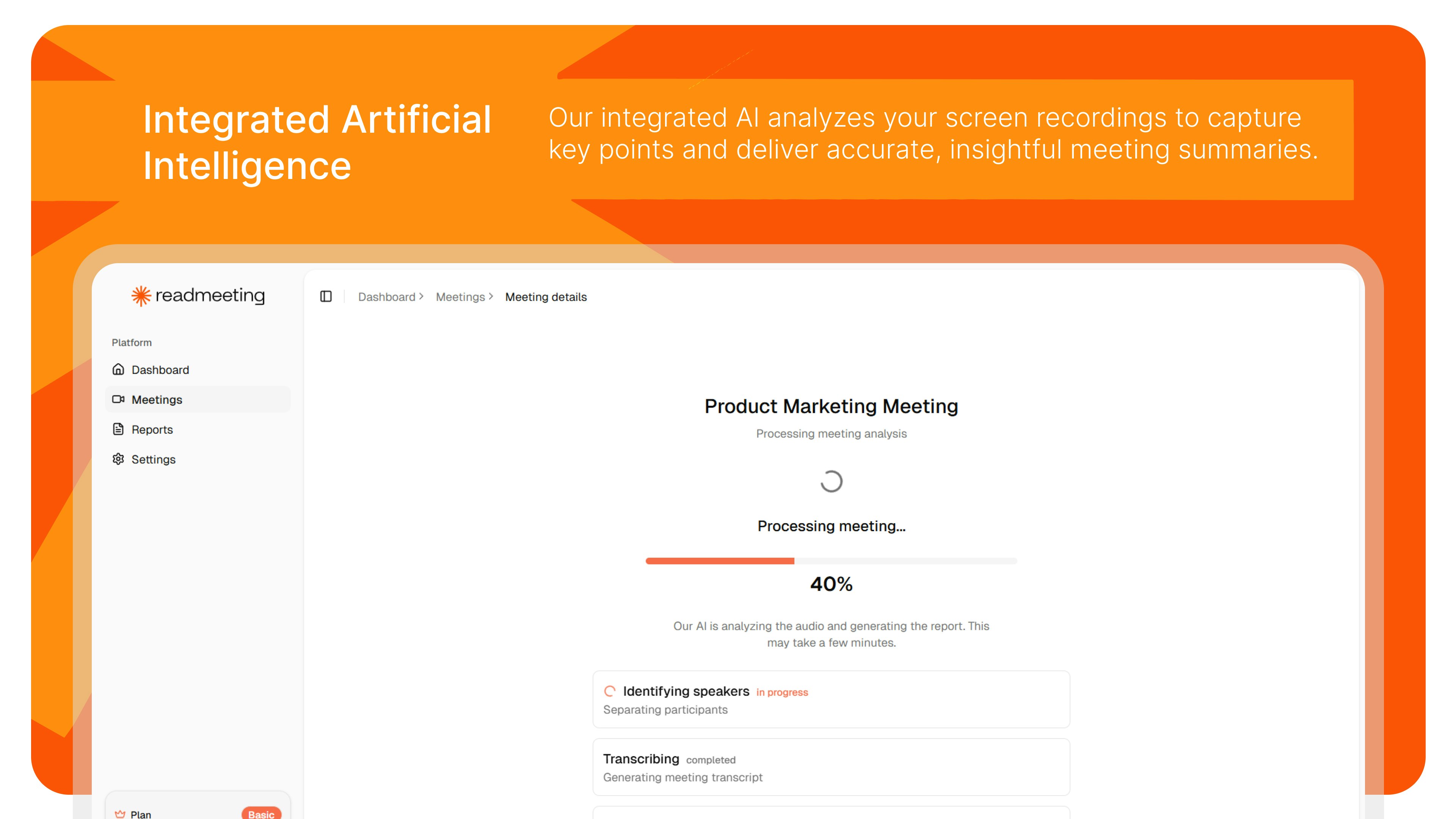
Task: Click the gear icon beside Settings
Action: click(x=118, y=459)
